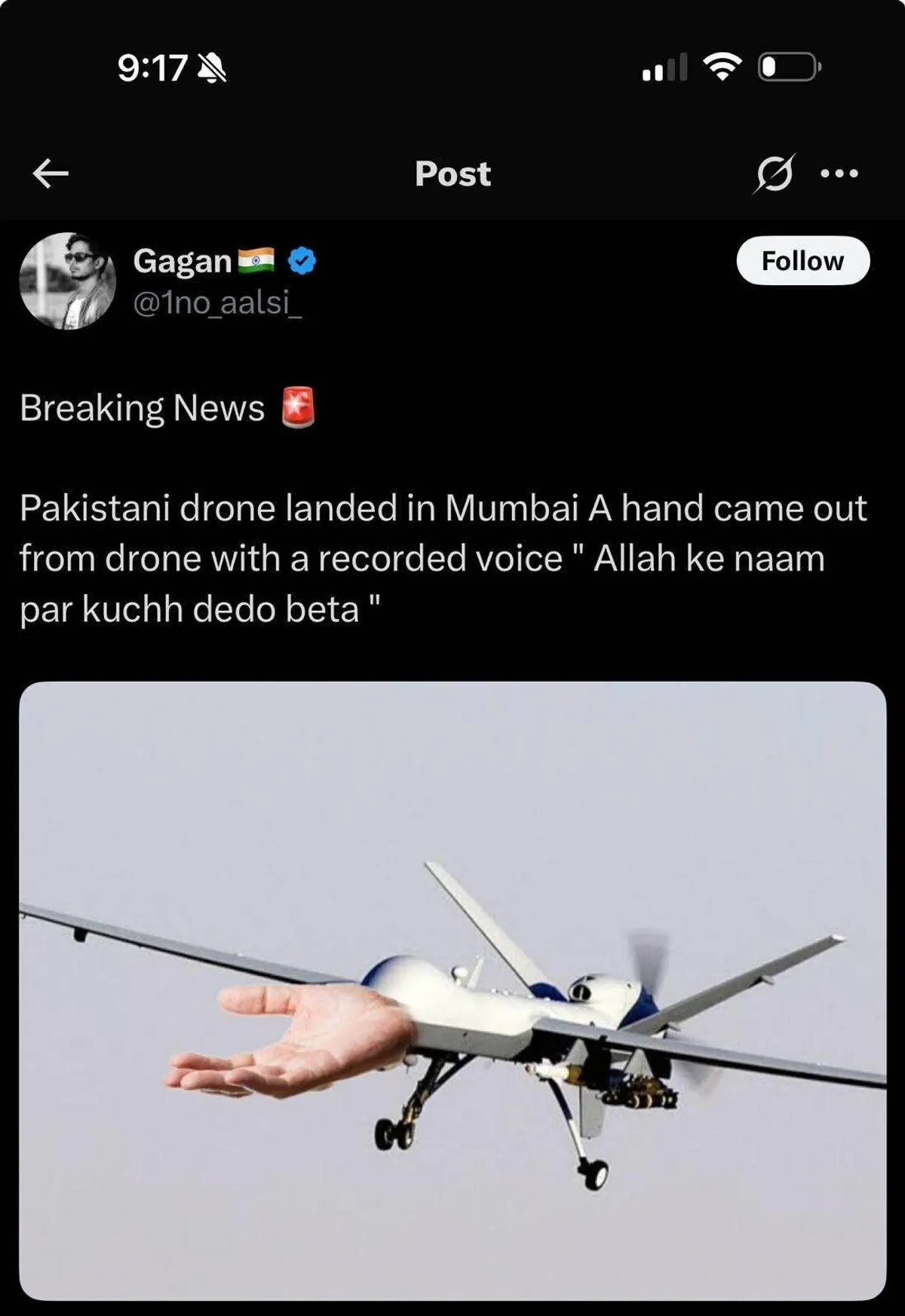Screen dimensions: 905x1316
Task: Open the drone image attachment
Action: [452, 990]
